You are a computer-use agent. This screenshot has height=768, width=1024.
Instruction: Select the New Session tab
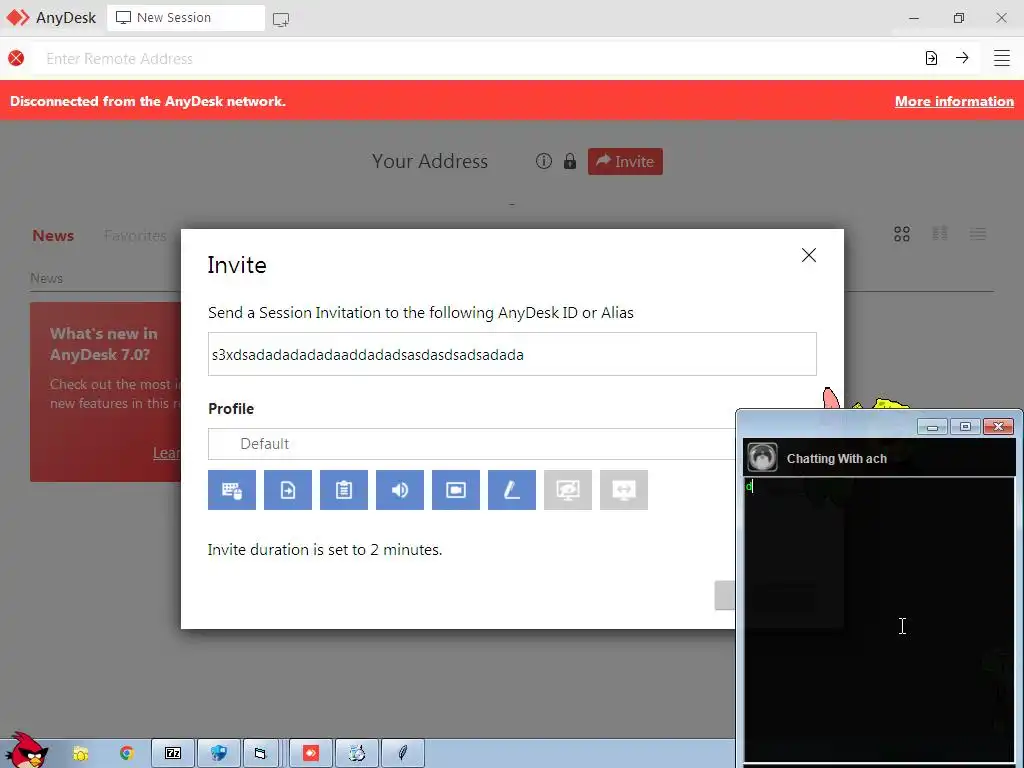coord(186,18)
